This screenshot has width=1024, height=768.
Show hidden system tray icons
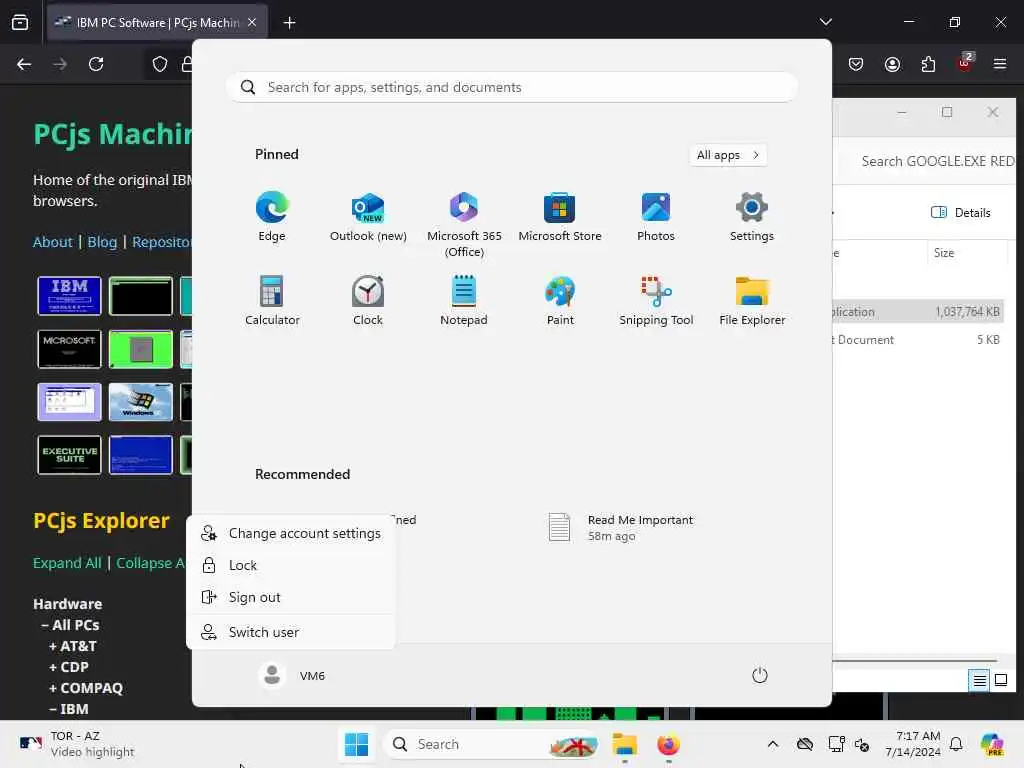(x=773, y=744)
